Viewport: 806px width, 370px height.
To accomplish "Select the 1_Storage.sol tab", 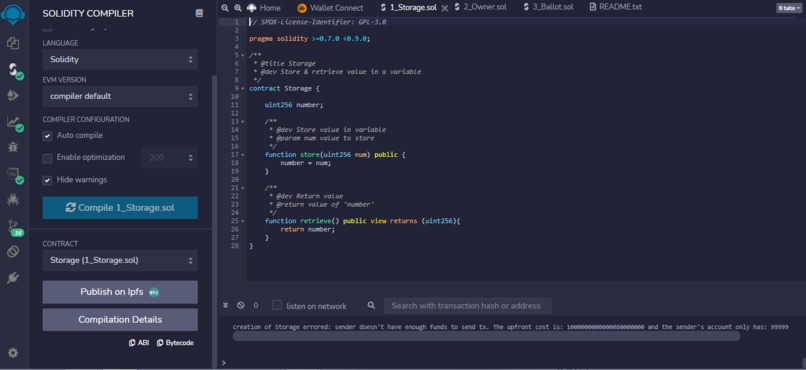I will point(410,8).
